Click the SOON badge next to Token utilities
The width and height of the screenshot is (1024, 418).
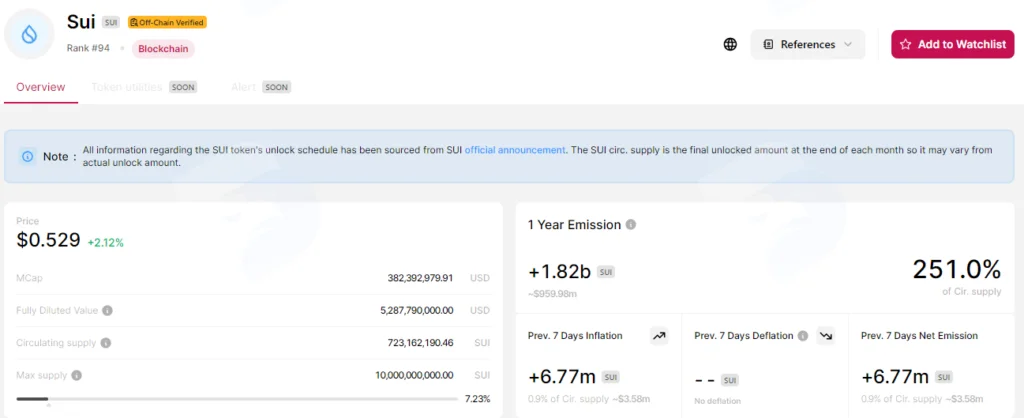(x=184, y=87)
